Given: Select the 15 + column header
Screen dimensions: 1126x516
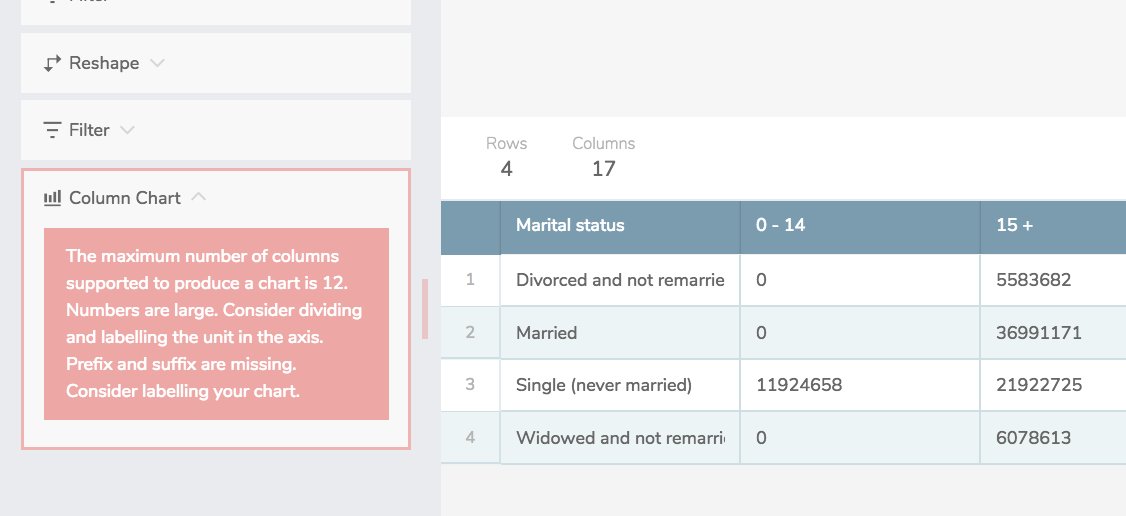Looking at the screenshot, I should 1014,225.
